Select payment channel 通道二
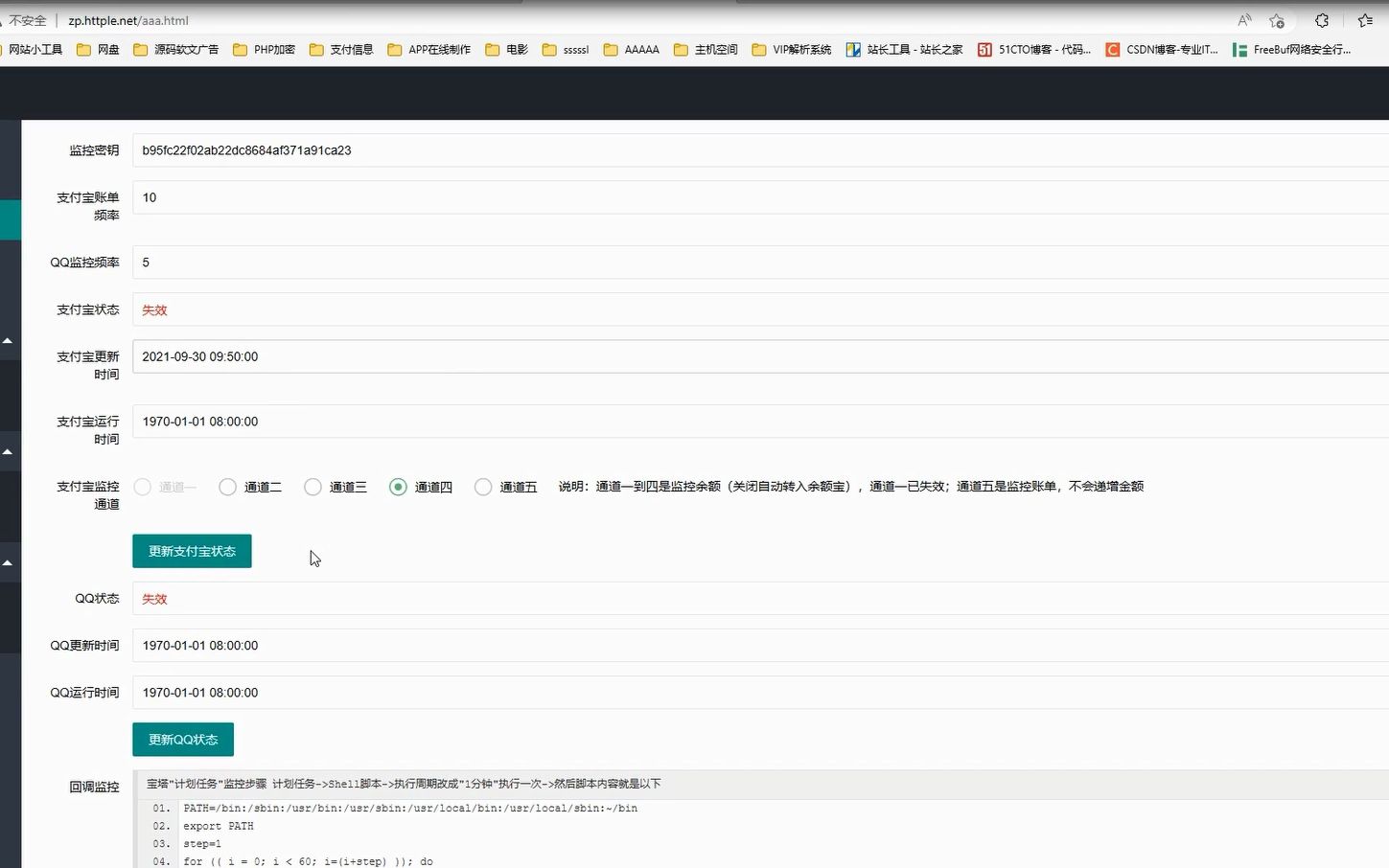The width and height of the screenshot is (1389, 868). tap(227, 487)
